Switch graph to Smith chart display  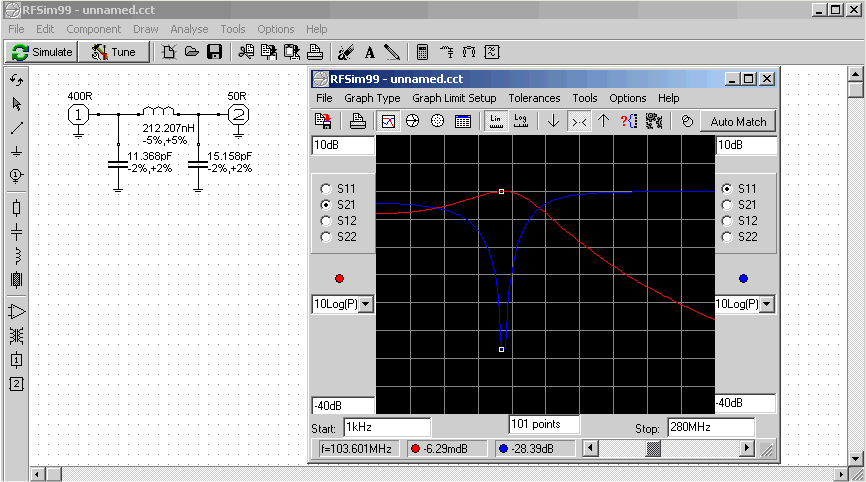[x=412, y=121]
